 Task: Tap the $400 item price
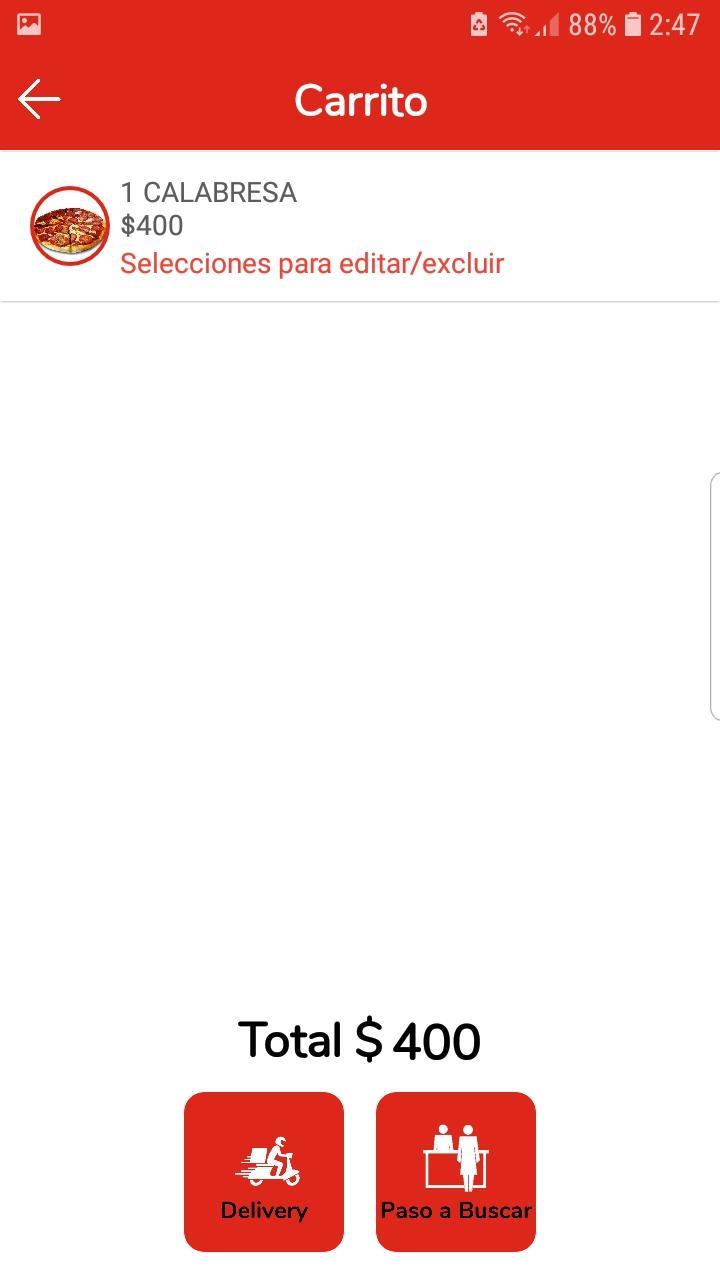click(x=152, y=225)
